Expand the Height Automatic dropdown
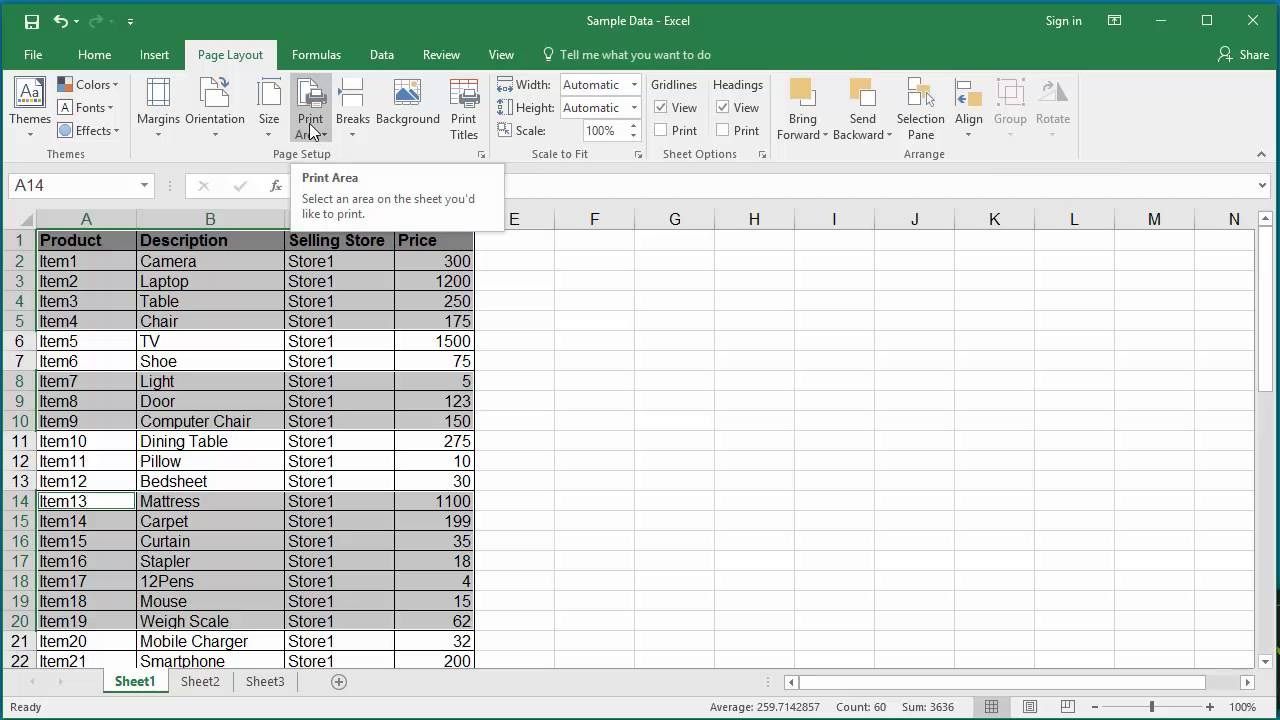This screenshot has height=720, width=1280. point(634,108)
